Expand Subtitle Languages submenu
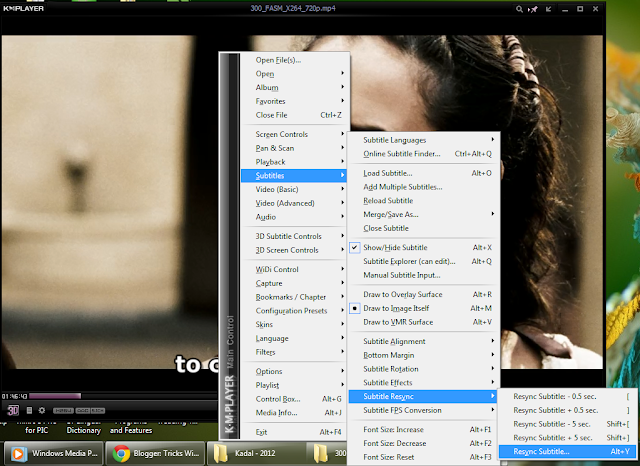The width and height of the screenshot is (640, 466). click(x=423, y=140)
